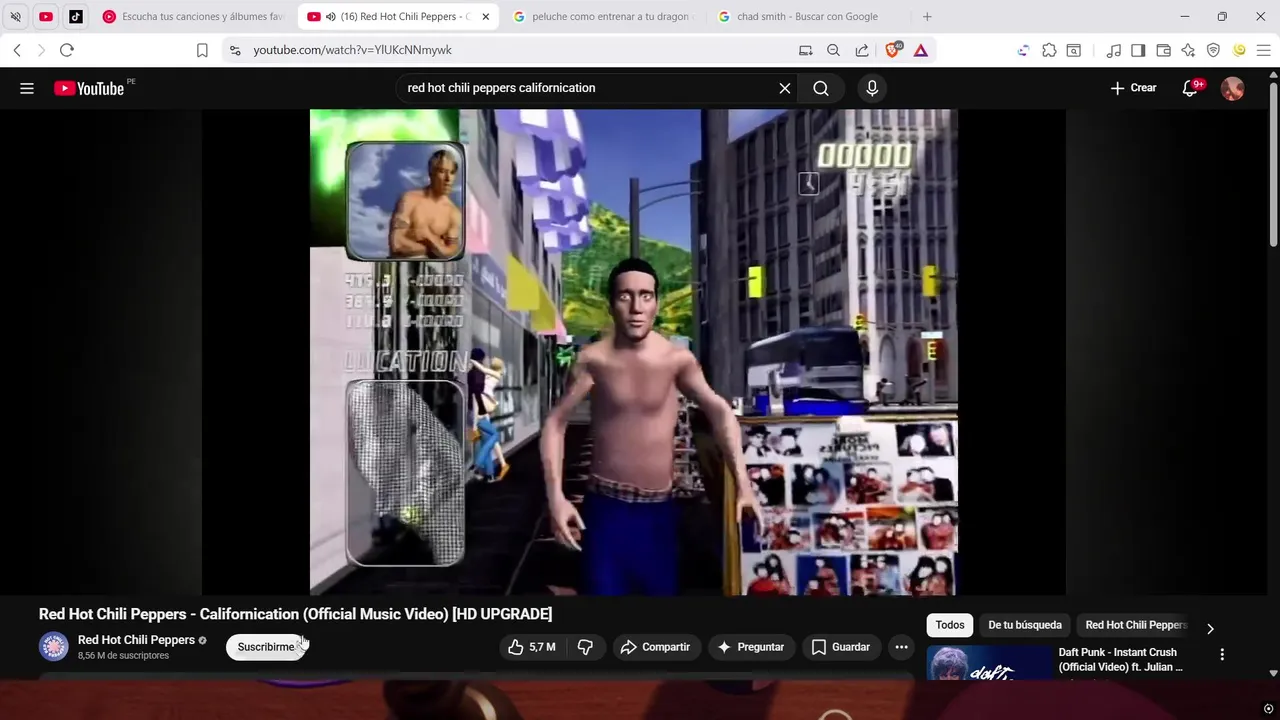Open Brave Rewards triangle icon
This screenshot has height=720, width=1280.
[921, 50]
